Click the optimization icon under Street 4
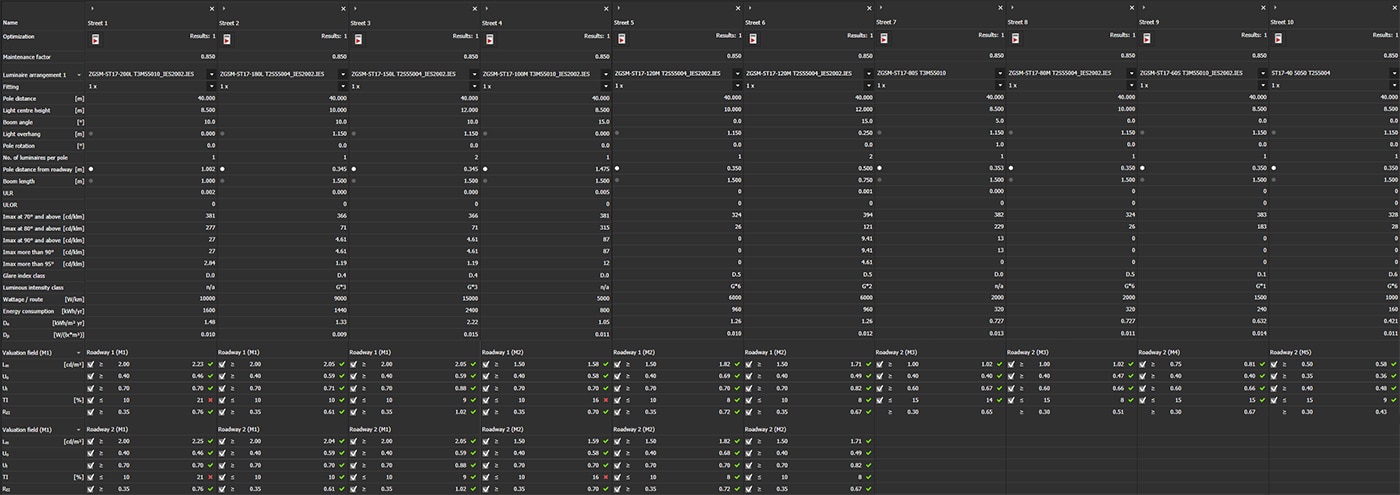Screen dimensions: 1400x495 (490, 39)
